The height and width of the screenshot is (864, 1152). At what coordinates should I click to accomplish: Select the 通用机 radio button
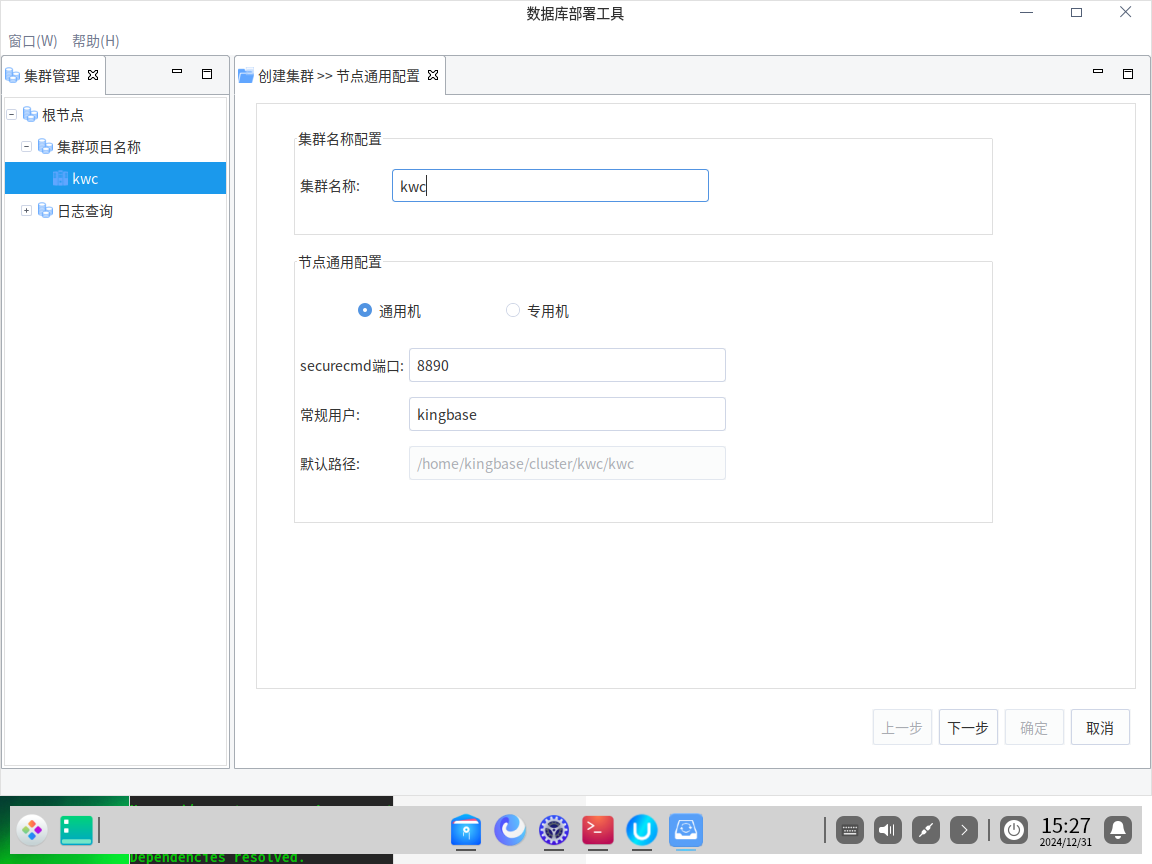(x=365, y=311)
